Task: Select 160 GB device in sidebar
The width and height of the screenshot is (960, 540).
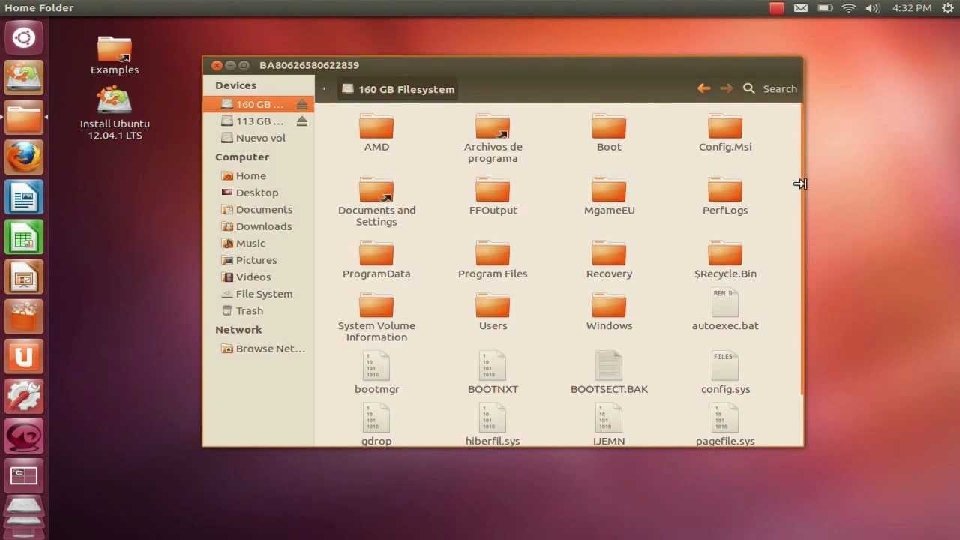Action: [x=258, y=105]
